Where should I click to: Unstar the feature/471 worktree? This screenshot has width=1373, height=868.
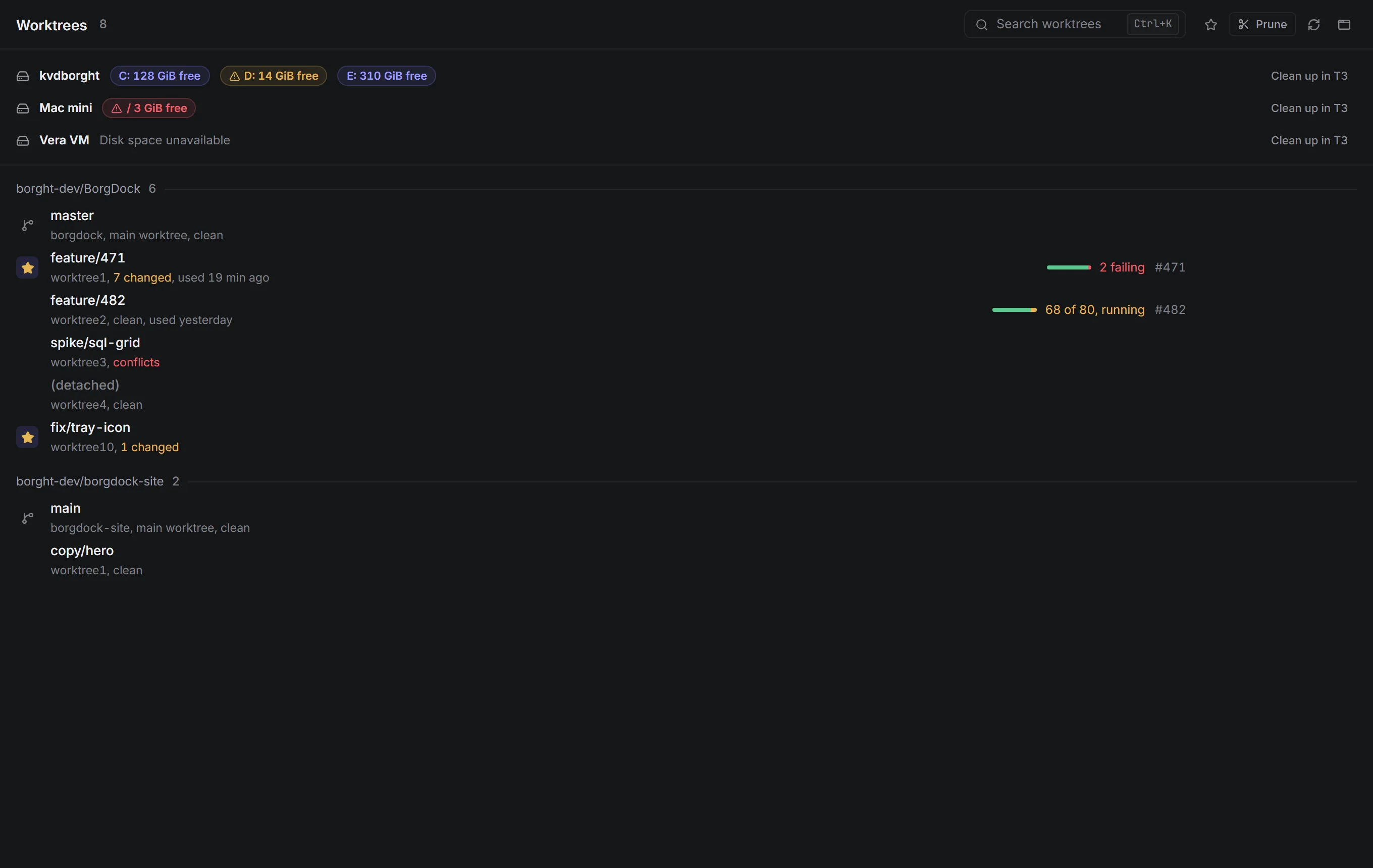27,268
